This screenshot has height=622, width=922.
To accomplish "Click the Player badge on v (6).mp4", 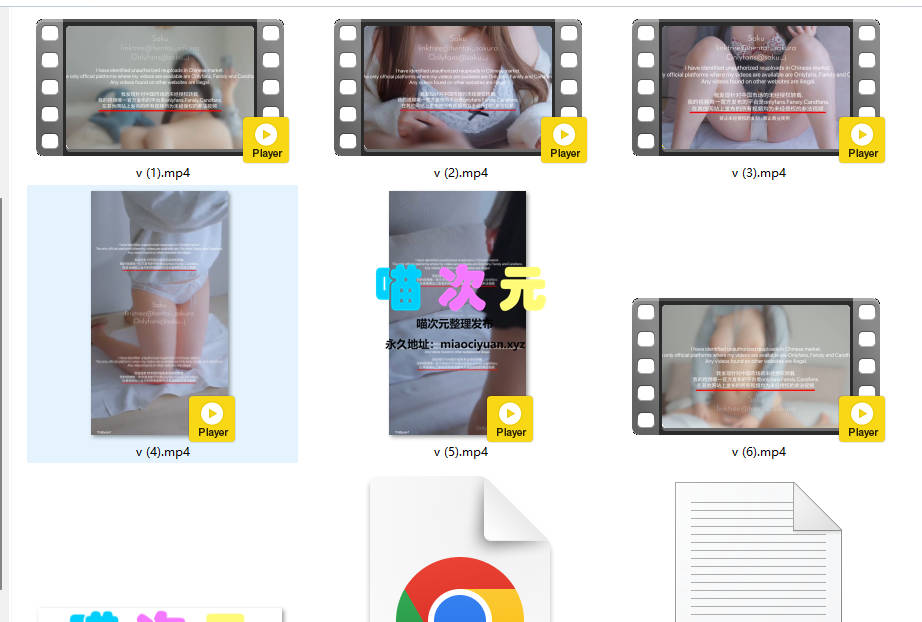I will tap(863, 419).
